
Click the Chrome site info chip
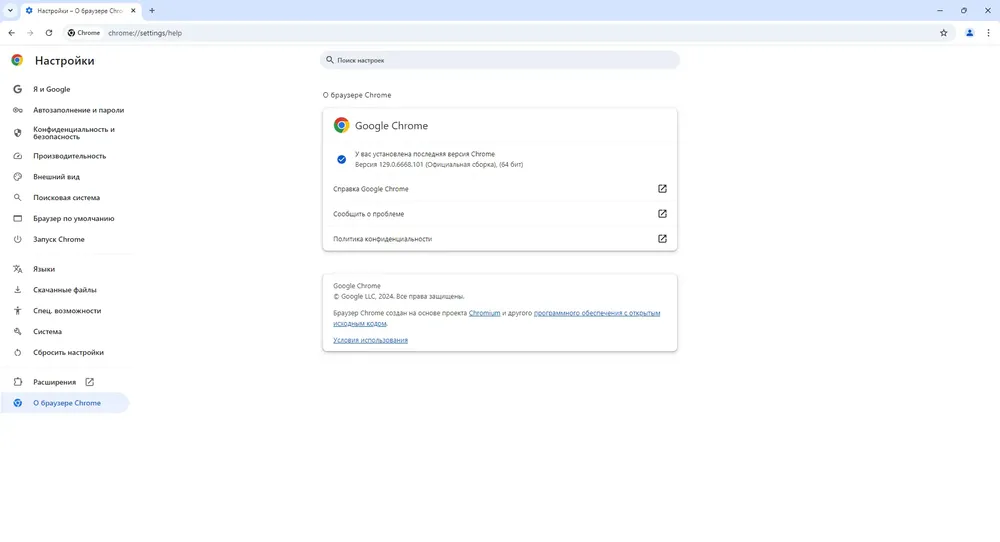pos(84,33)
